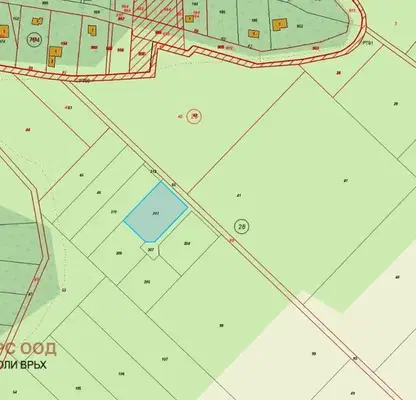Click red parcel label 44
This screenshot has width=416, height=400.
(28, 130)
